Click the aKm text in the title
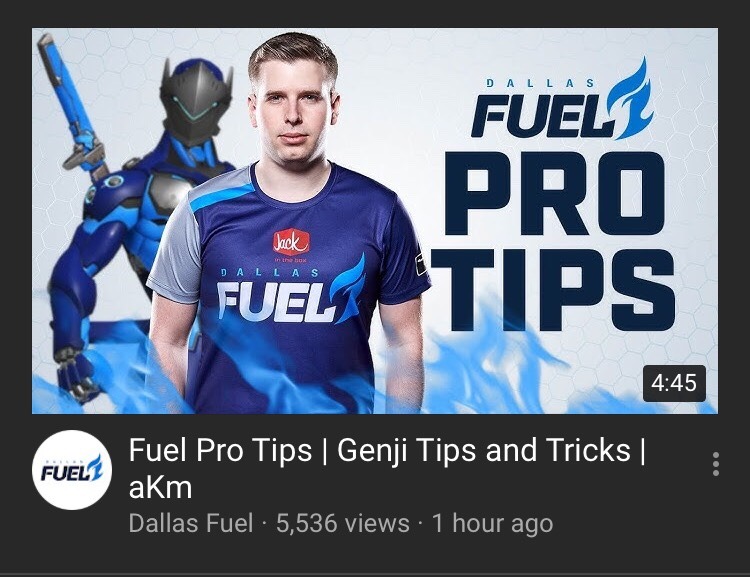Viewport: 750px width, 577px height. coord(160,488)
